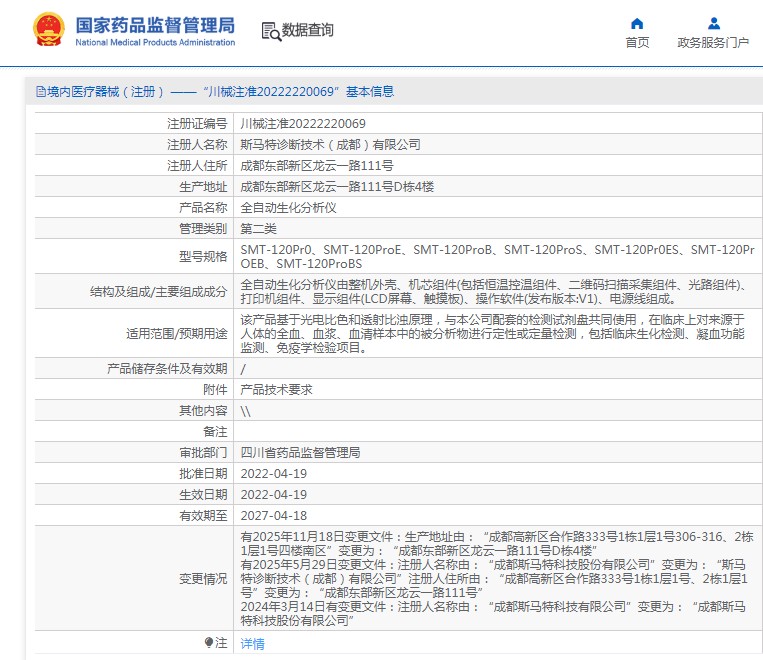763x660 pixels.
Task: Click the bulb icon beside 注
Action: pyautogui.click(x=209, y=642)
